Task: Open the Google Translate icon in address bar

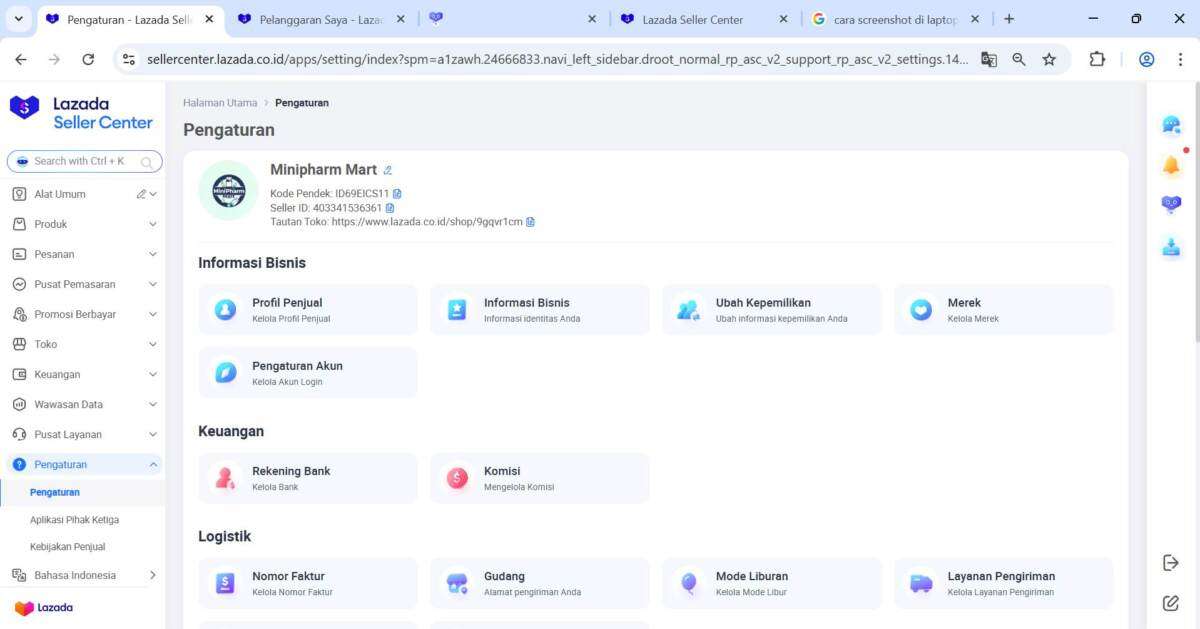Action: 989,59
